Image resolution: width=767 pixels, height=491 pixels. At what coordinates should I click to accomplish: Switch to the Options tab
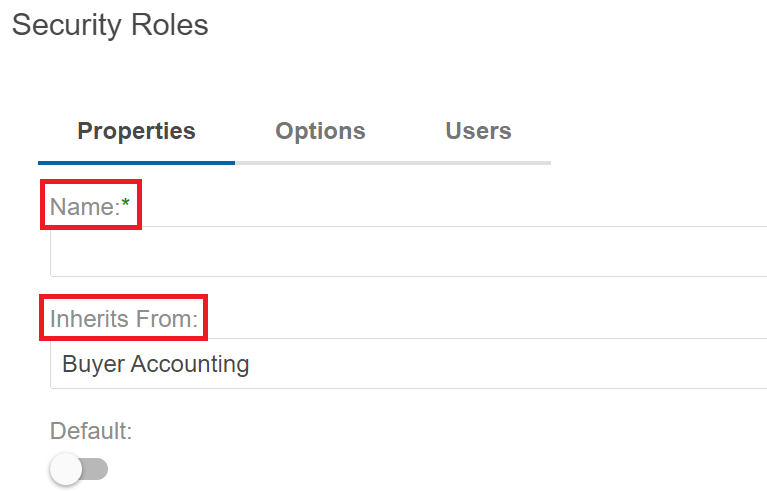tap(320, 131)
